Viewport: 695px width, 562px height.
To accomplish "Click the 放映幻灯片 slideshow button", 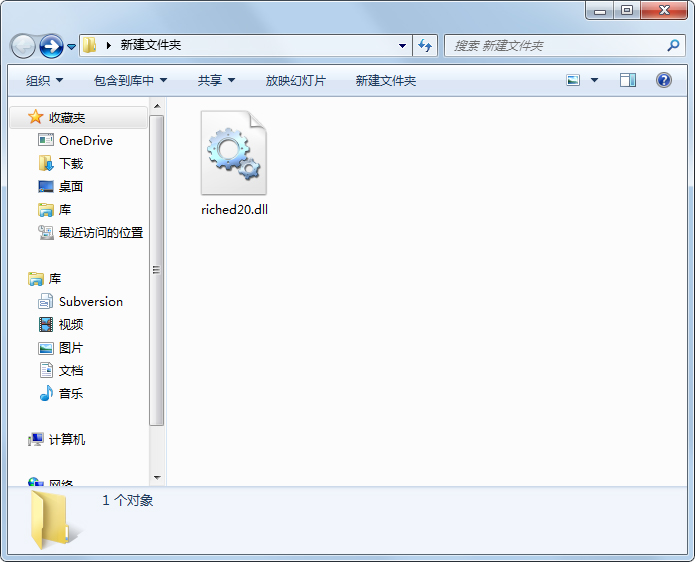I will pos(295,80).
